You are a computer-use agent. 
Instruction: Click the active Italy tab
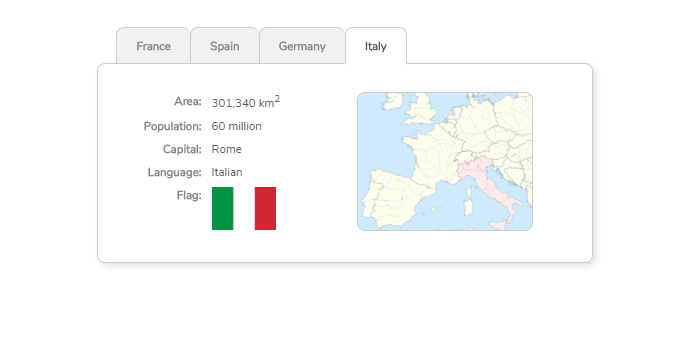[376, 46]
